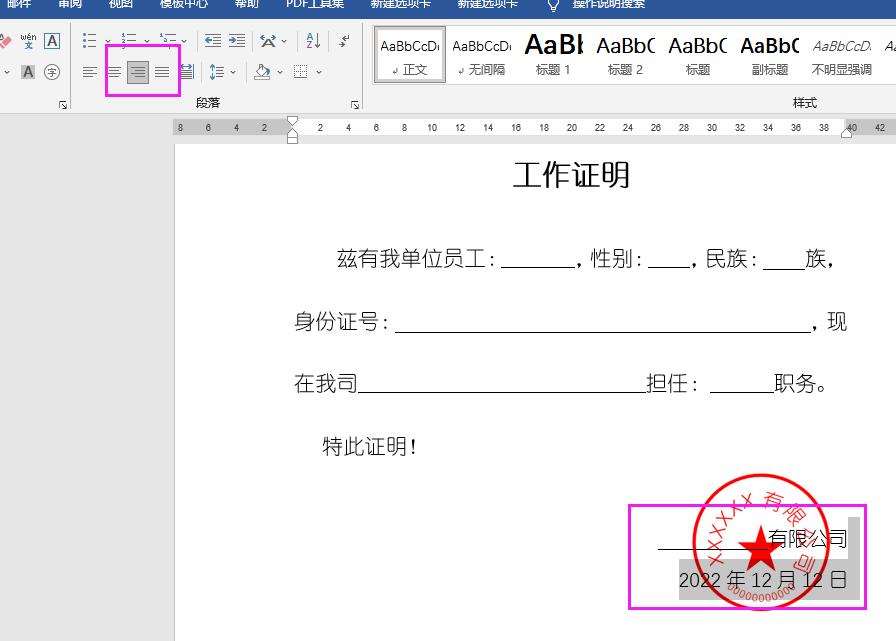Screen dimensions: 896x641
Task: Enable left text alignment
Action: point(90,71)
